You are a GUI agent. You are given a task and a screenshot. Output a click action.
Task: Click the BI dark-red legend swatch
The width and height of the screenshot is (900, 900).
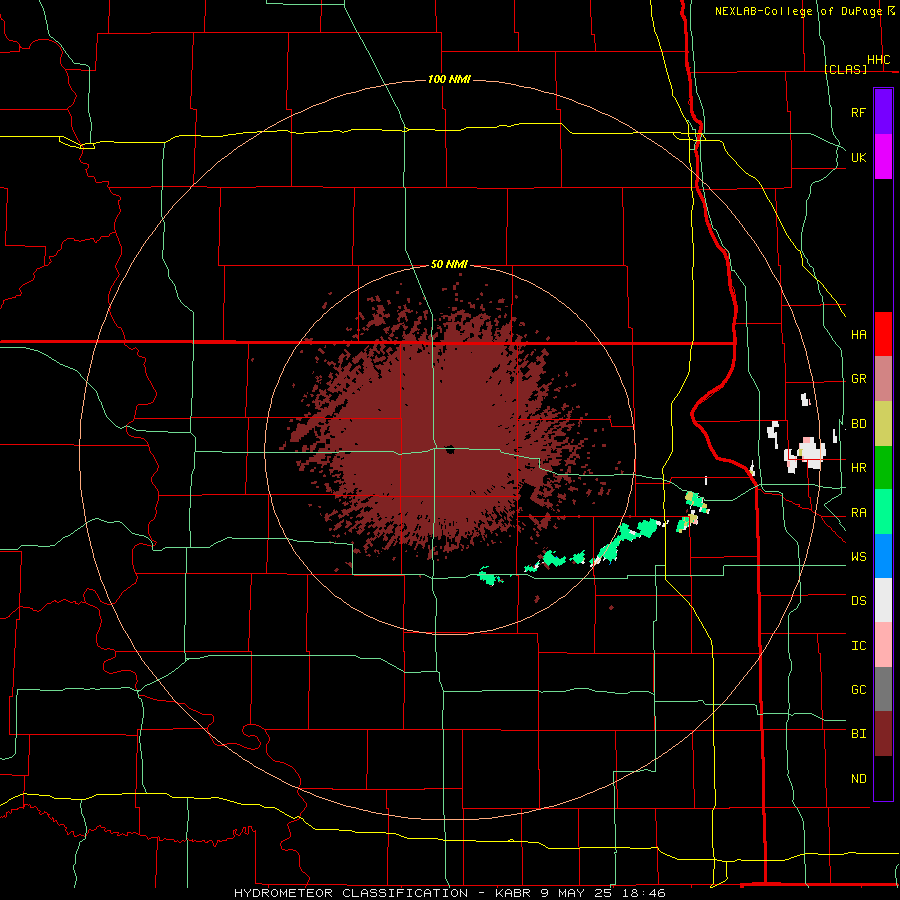click(x=883, y=734)
